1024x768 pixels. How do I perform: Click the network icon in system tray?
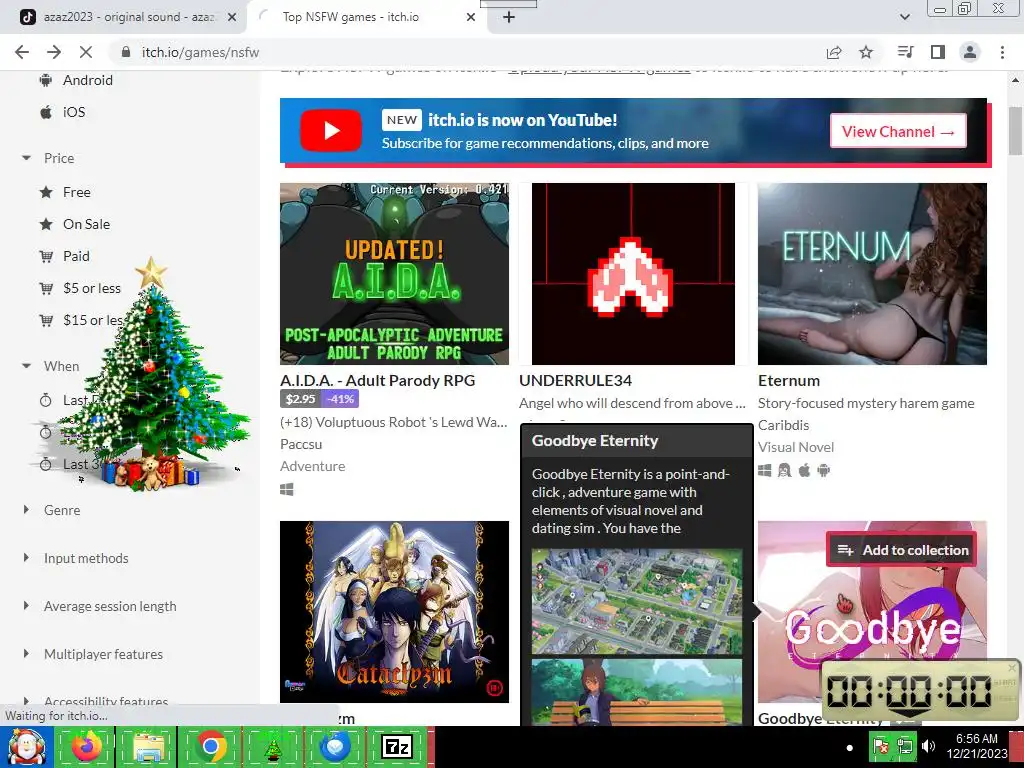[x=904, y=746]
